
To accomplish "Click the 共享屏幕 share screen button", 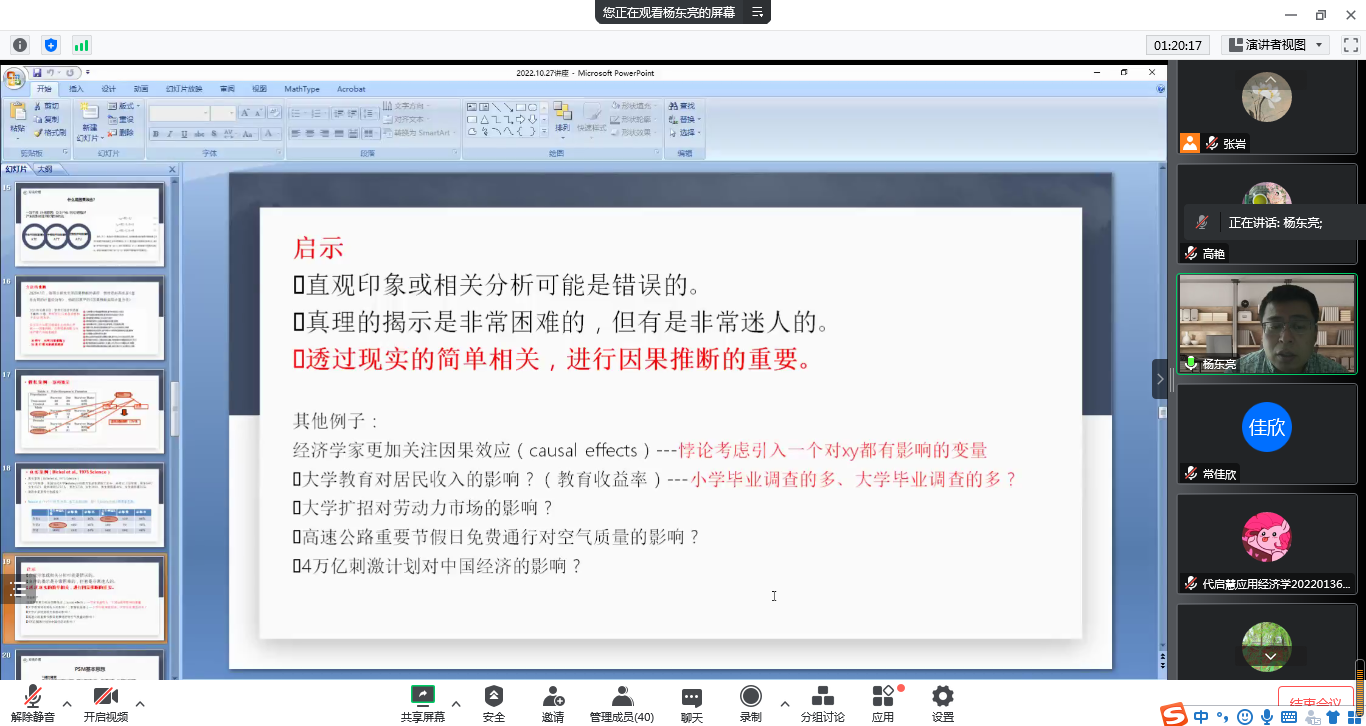I will pyautogui.click(x=423, y=703).
